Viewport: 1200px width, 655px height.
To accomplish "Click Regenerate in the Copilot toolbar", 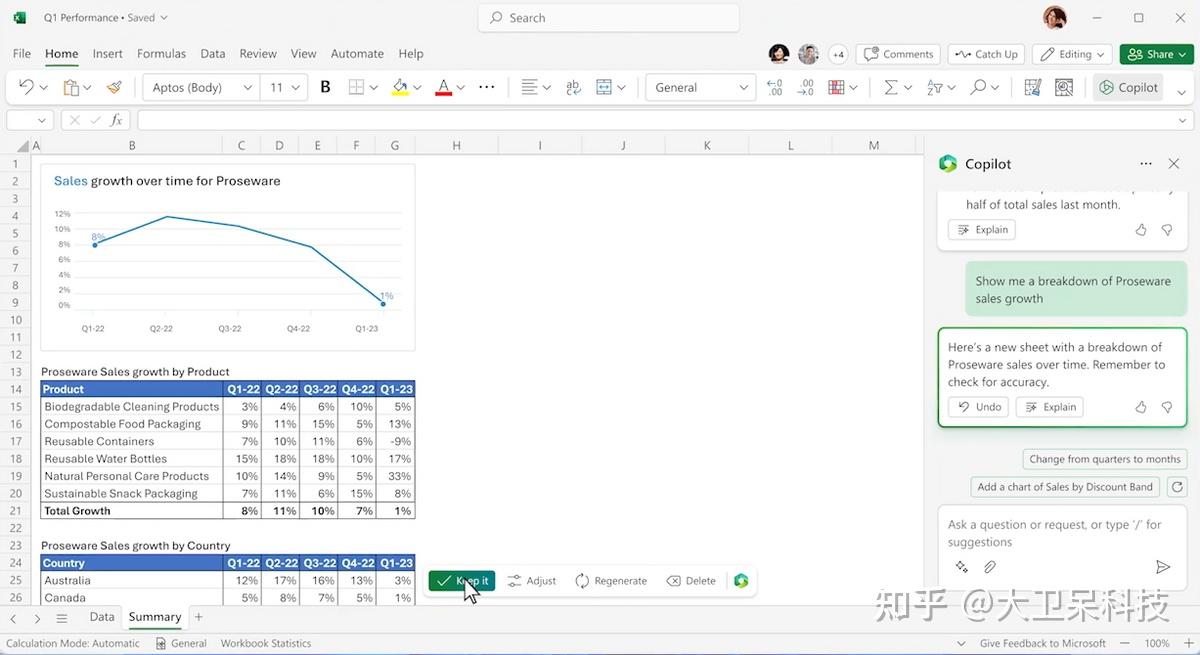I will pos(611,581).
